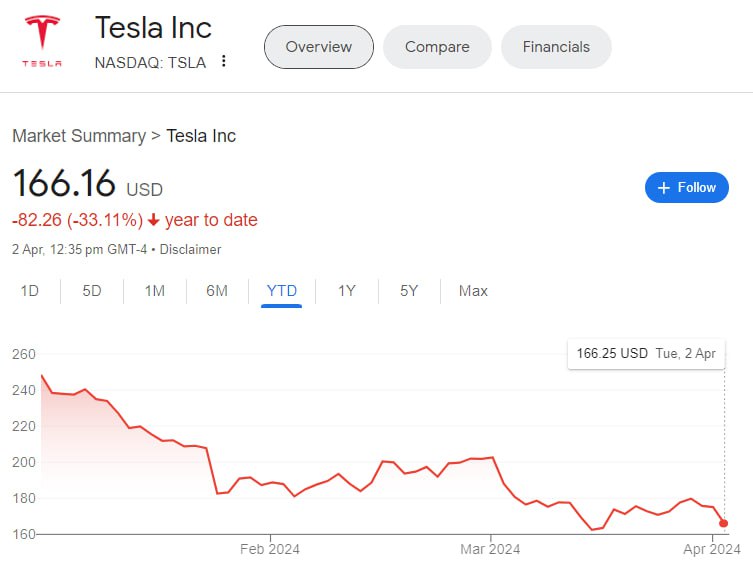Screen dimensions: 753x562
Task: Click the Follow button
Action: click(687, 187)
